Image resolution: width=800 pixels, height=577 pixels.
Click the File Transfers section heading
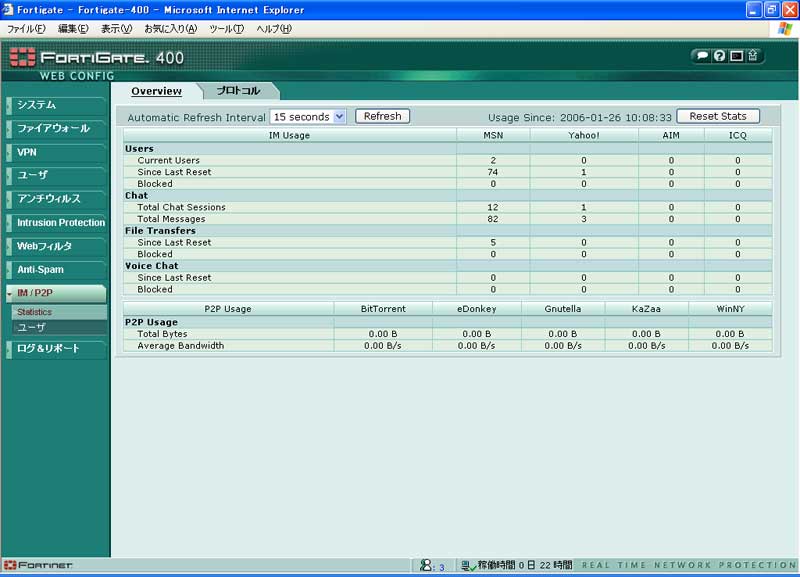click(160, 231)
